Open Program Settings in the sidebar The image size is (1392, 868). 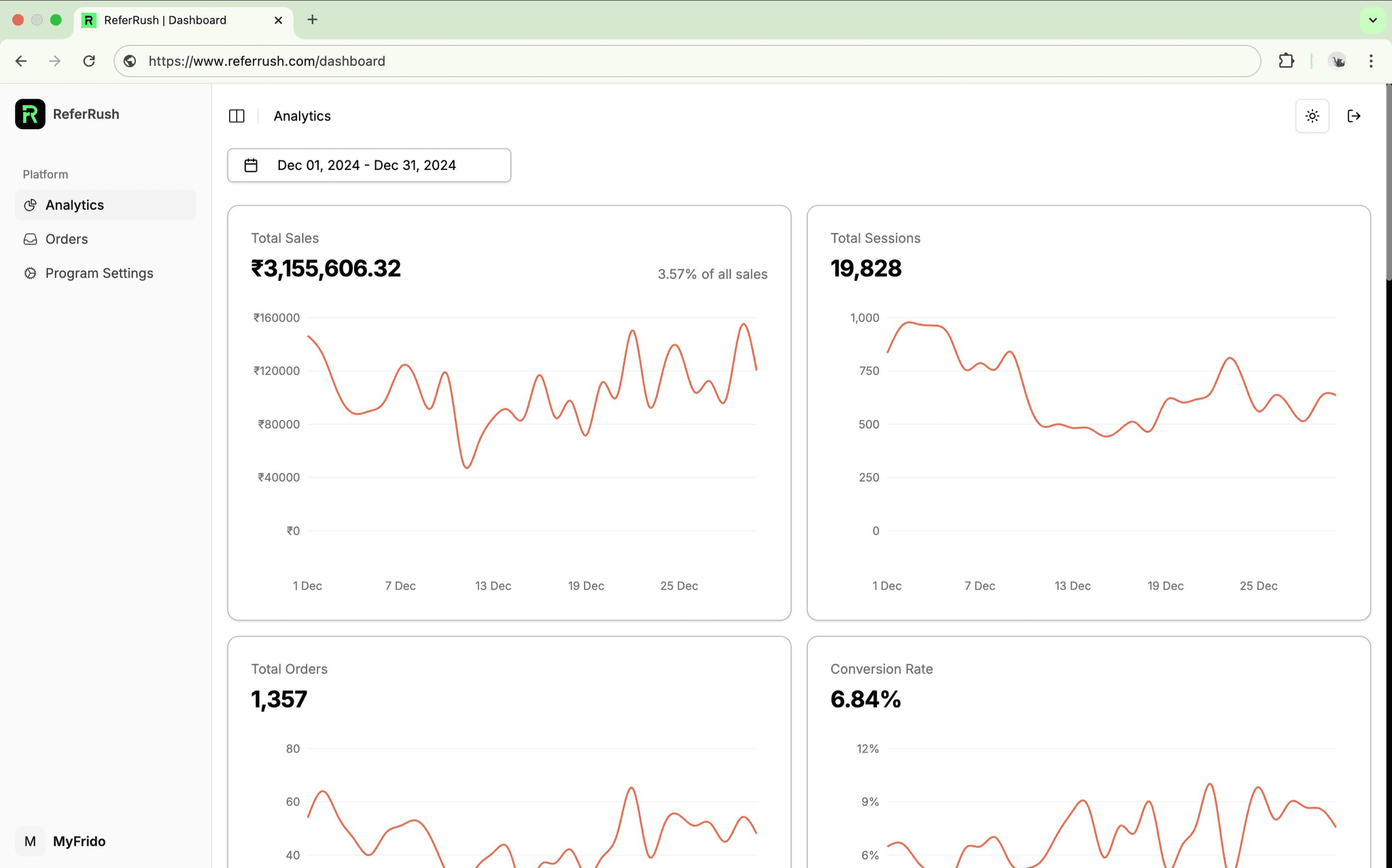tap(105, 273)
